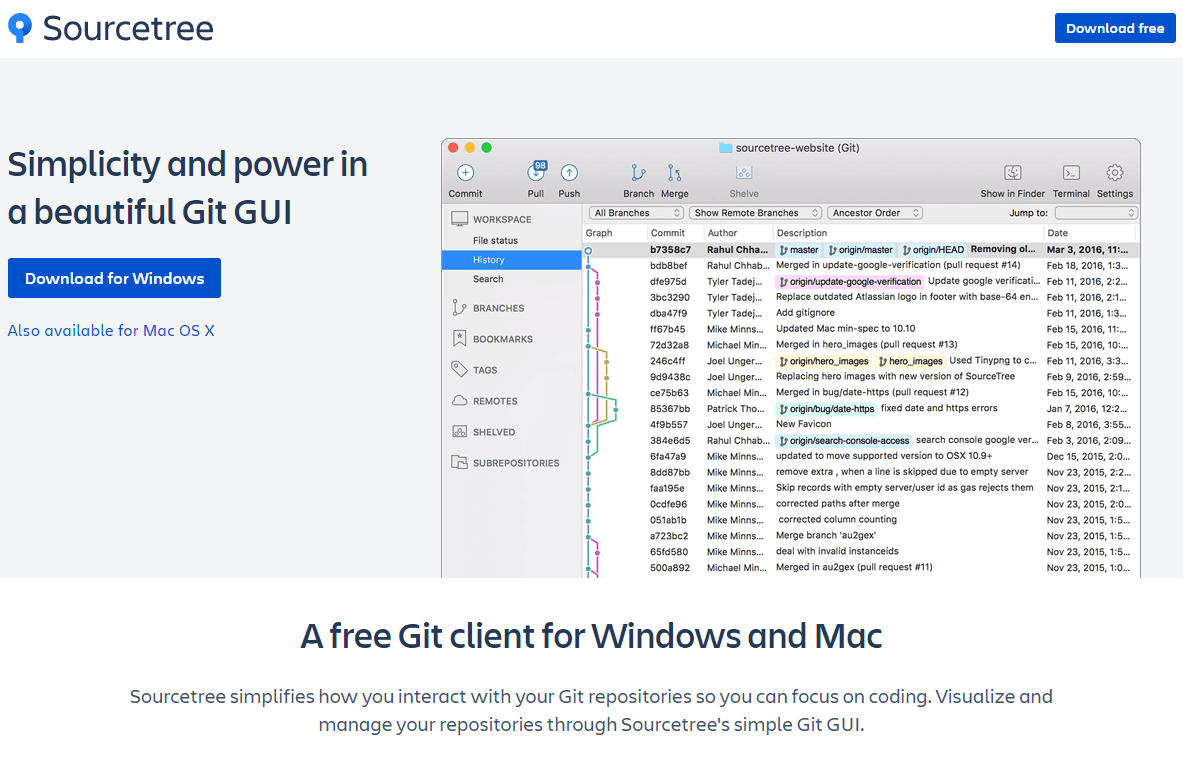This screenshot has width=1183, height=762.
Task: Open the Settings gear icon
Action: 1114,173
